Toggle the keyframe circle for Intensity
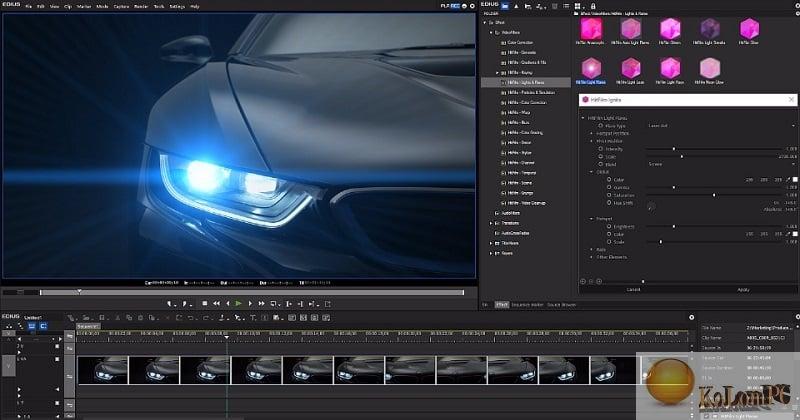 tap(601, 149)
